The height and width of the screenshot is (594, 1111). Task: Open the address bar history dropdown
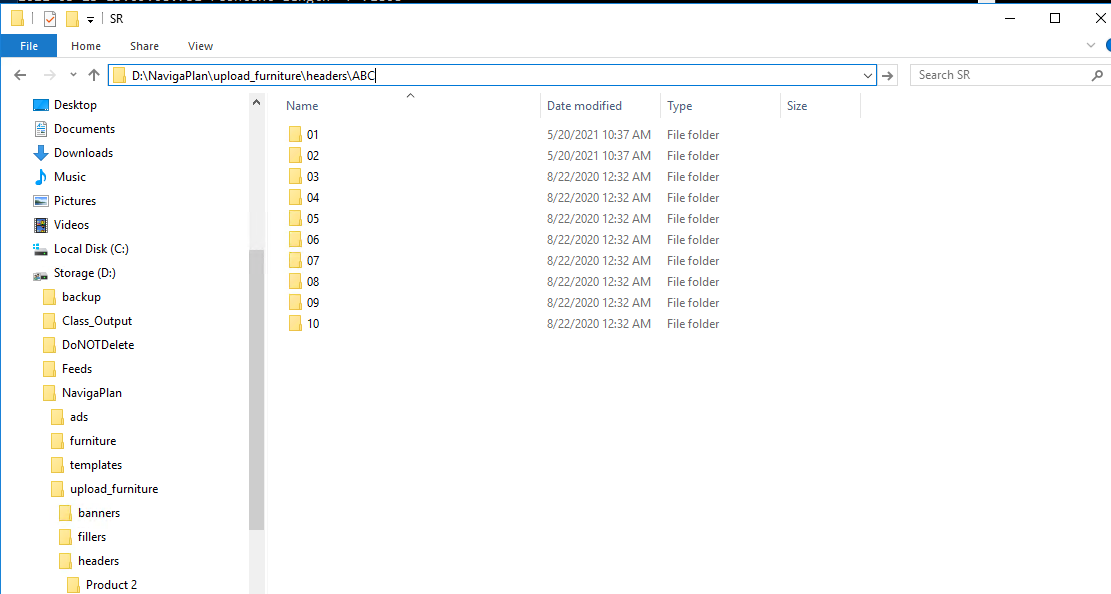coord(867,75)
